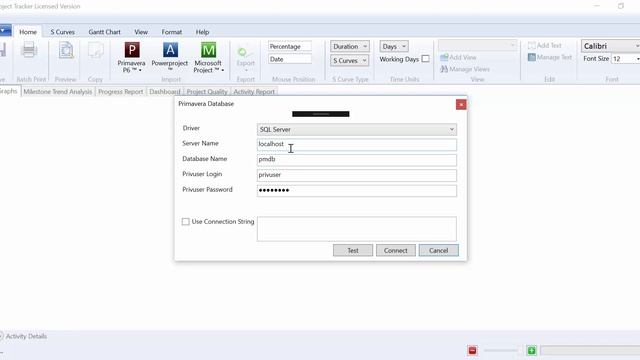
Task: Open the Microsoft Project import icon
Action: tap(208, 50)
